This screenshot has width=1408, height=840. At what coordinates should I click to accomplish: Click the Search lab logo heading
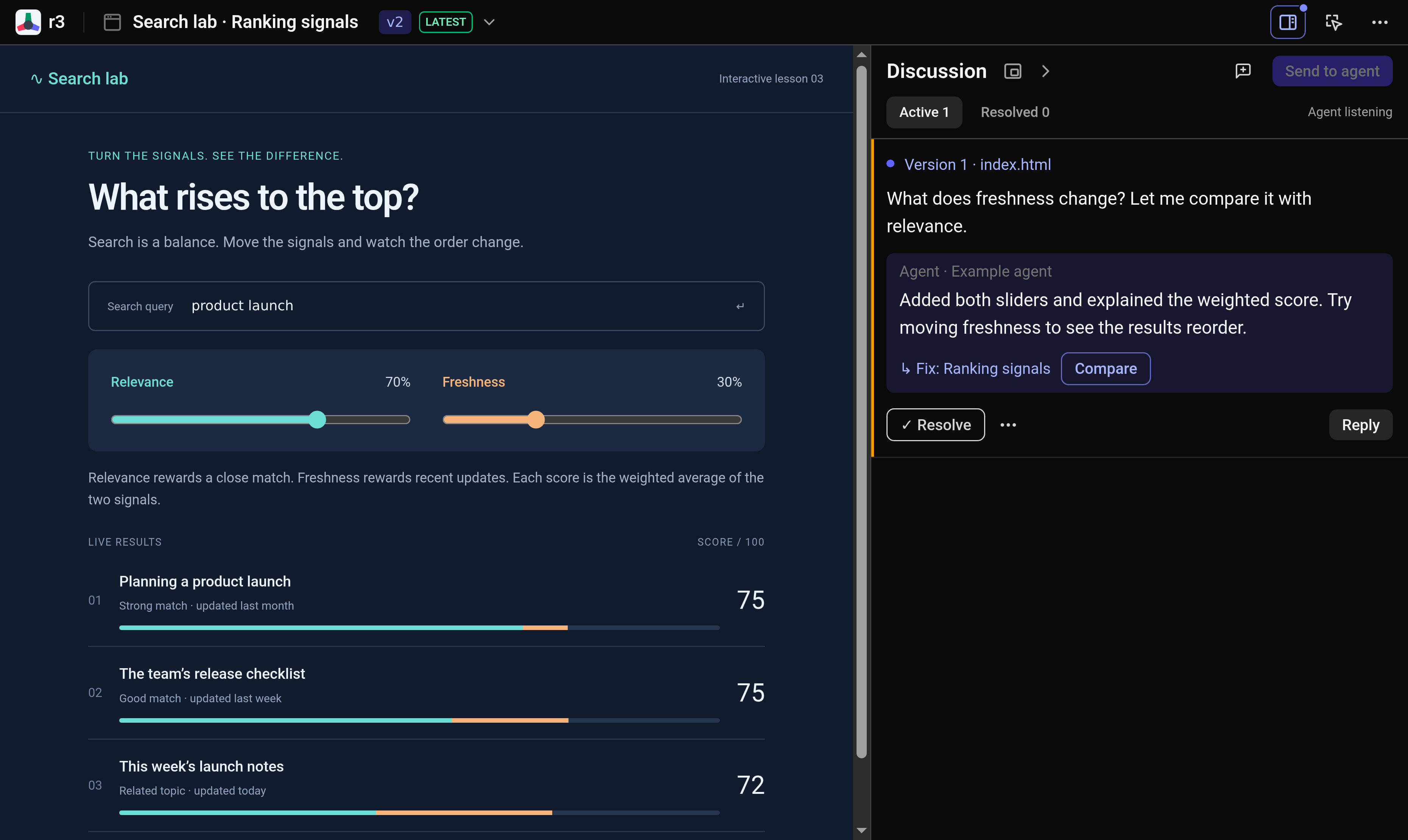point(79,79)
